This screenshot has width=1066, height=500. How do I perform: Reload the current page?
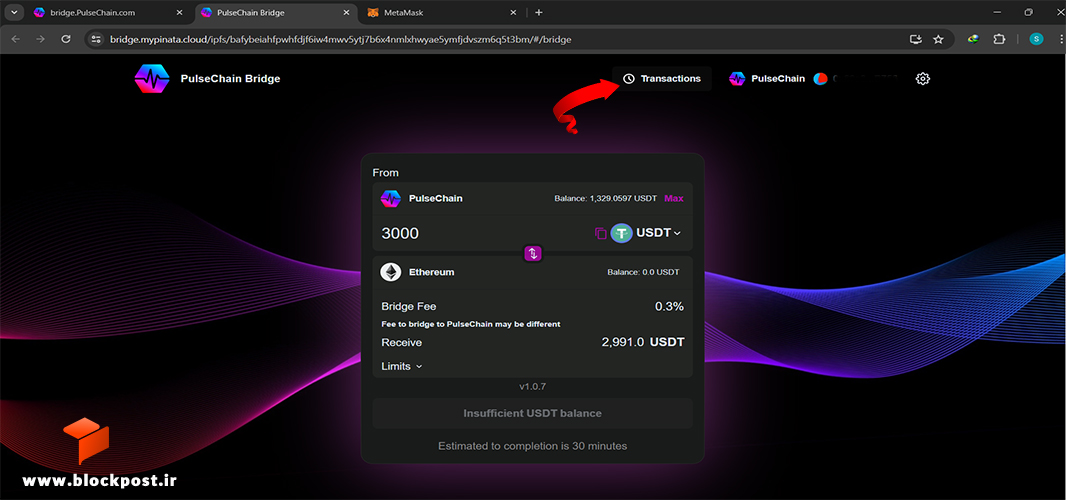point(66,39)
